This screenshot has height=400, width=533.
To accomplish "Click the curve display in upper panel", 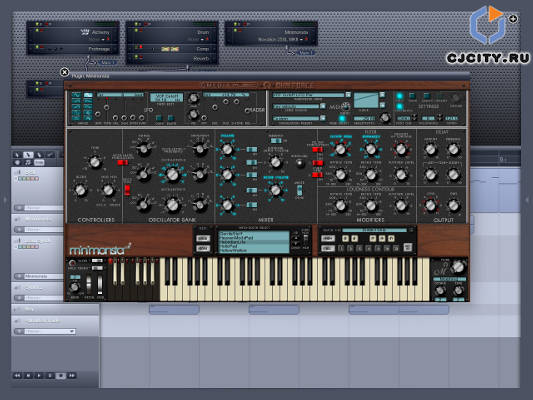I will tap(366, 100).
